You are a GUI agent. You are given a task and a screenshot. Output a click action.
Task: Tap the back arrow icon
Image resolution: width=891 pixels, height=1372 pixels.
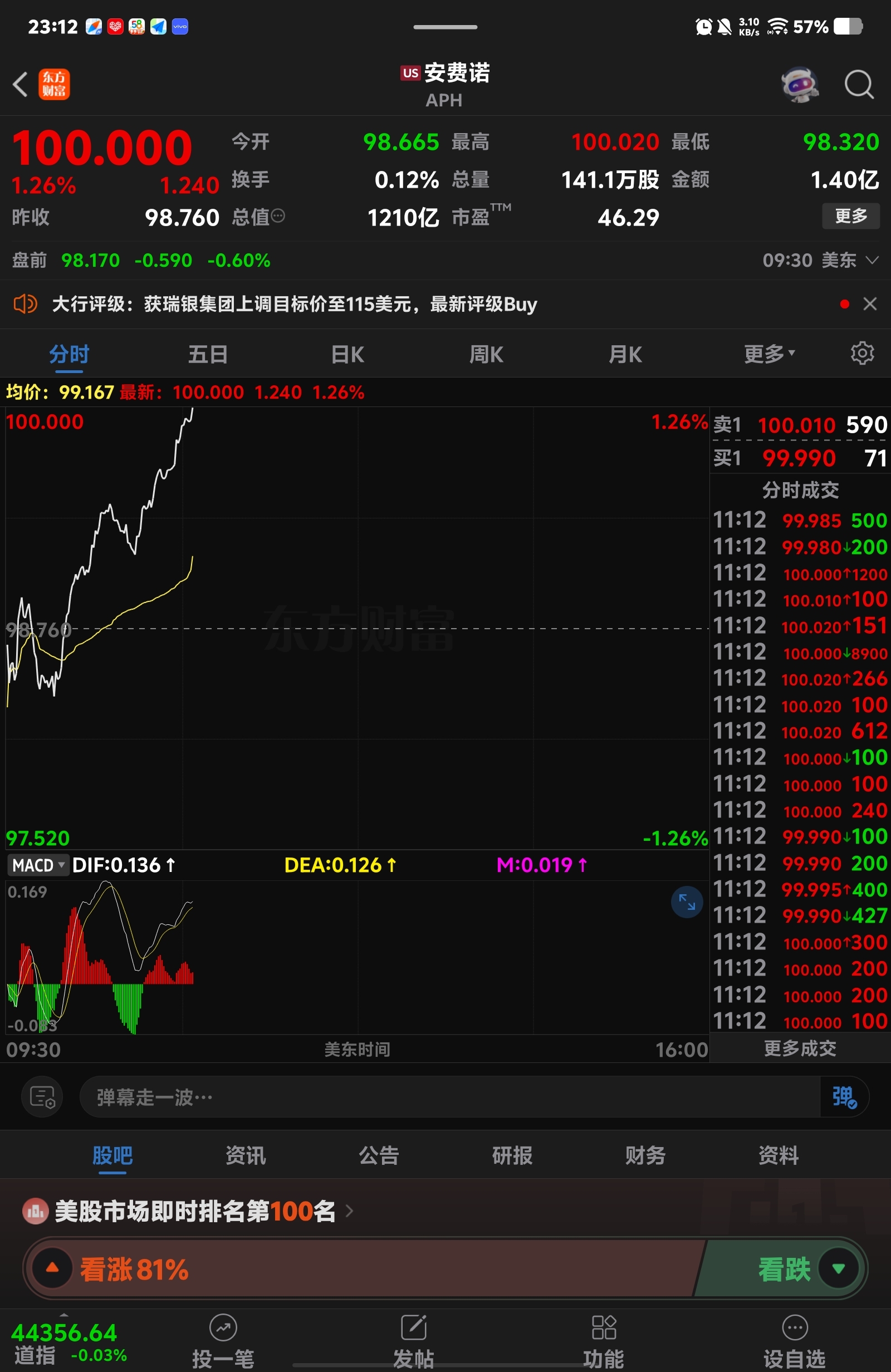click(20, 84)
